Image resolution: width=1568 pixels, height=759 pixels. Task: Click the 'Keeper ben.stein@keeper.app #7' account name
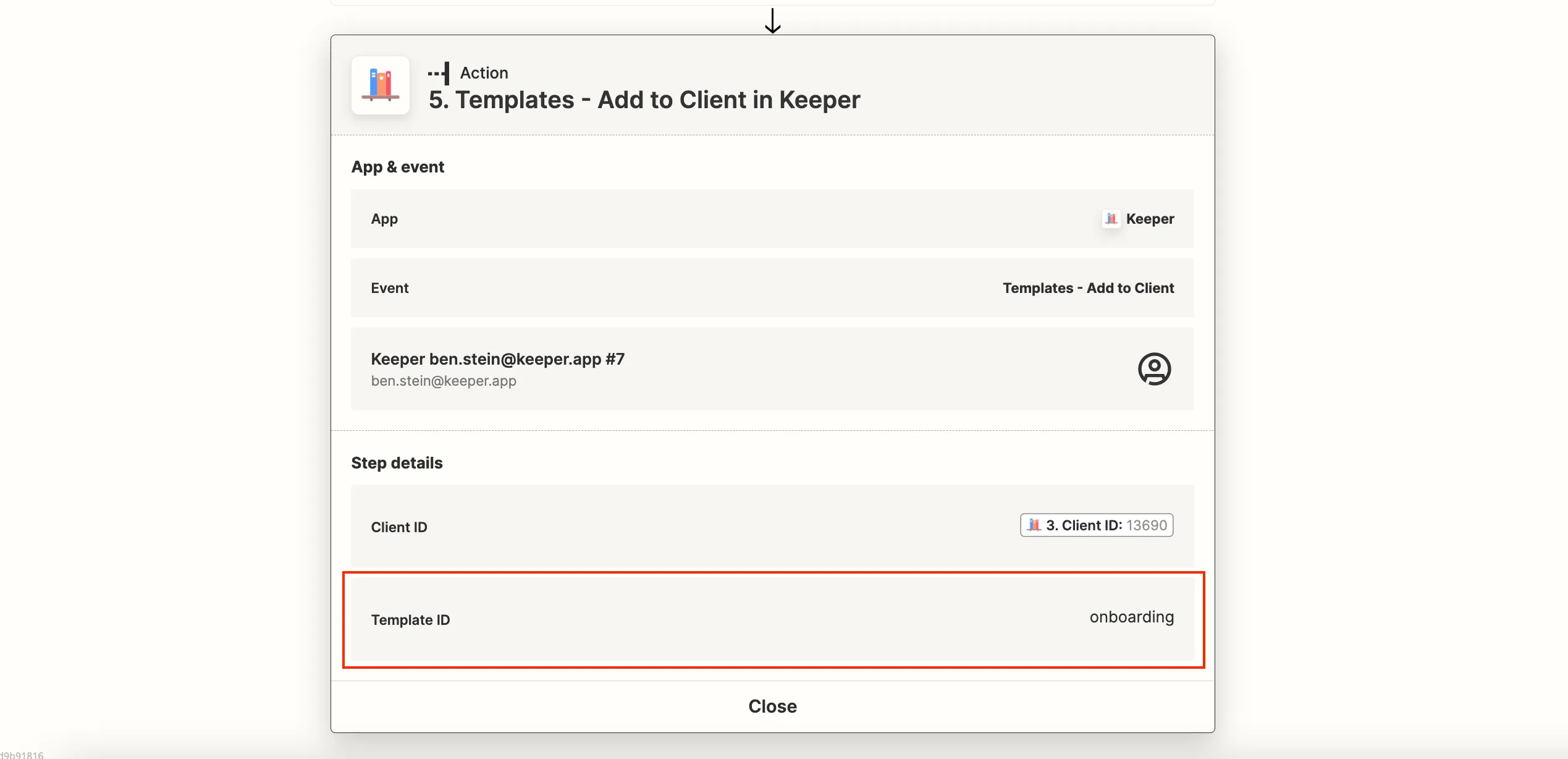click(497, 359)
